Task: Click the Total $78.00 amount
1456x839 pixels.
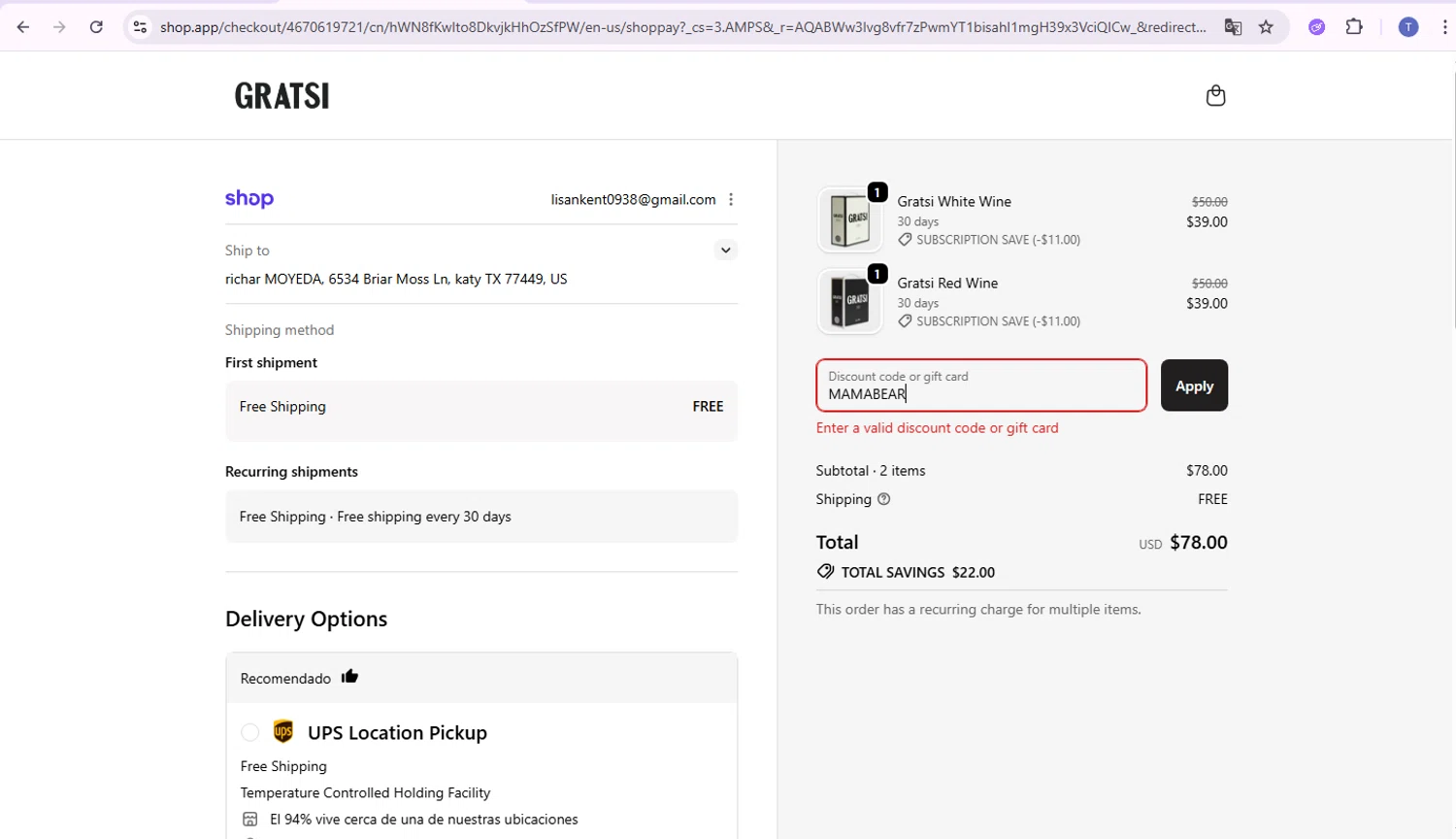Action: pos(1198,542)
